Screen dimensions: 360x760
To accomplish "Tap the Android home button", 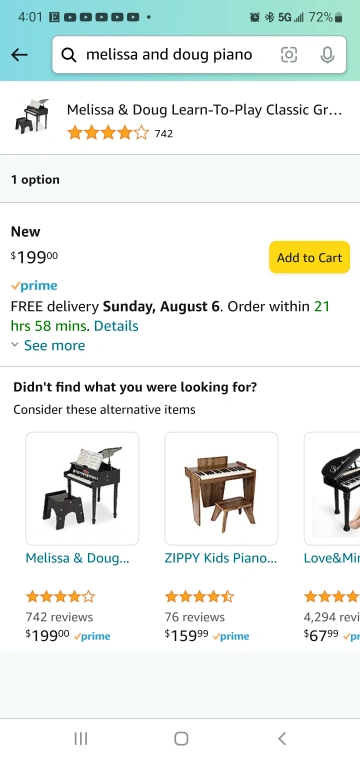I will pos(181,739).
